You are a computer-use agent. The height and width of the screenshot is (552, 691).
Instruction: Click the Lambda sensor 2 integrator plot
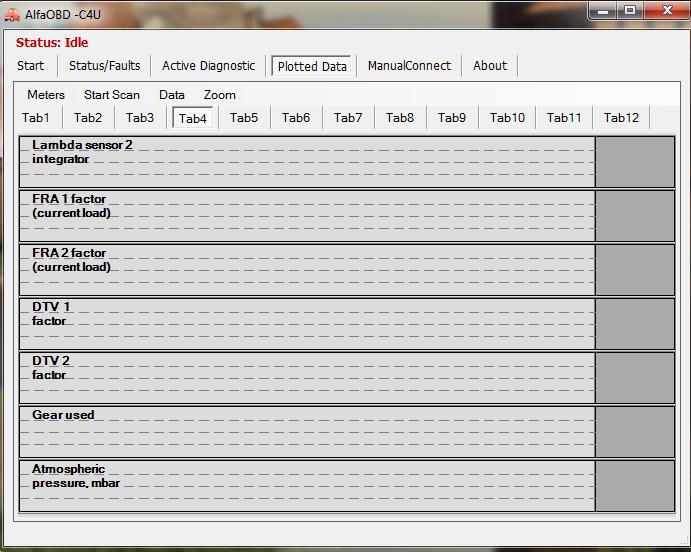pyautogui.click(x=307, y=162)
